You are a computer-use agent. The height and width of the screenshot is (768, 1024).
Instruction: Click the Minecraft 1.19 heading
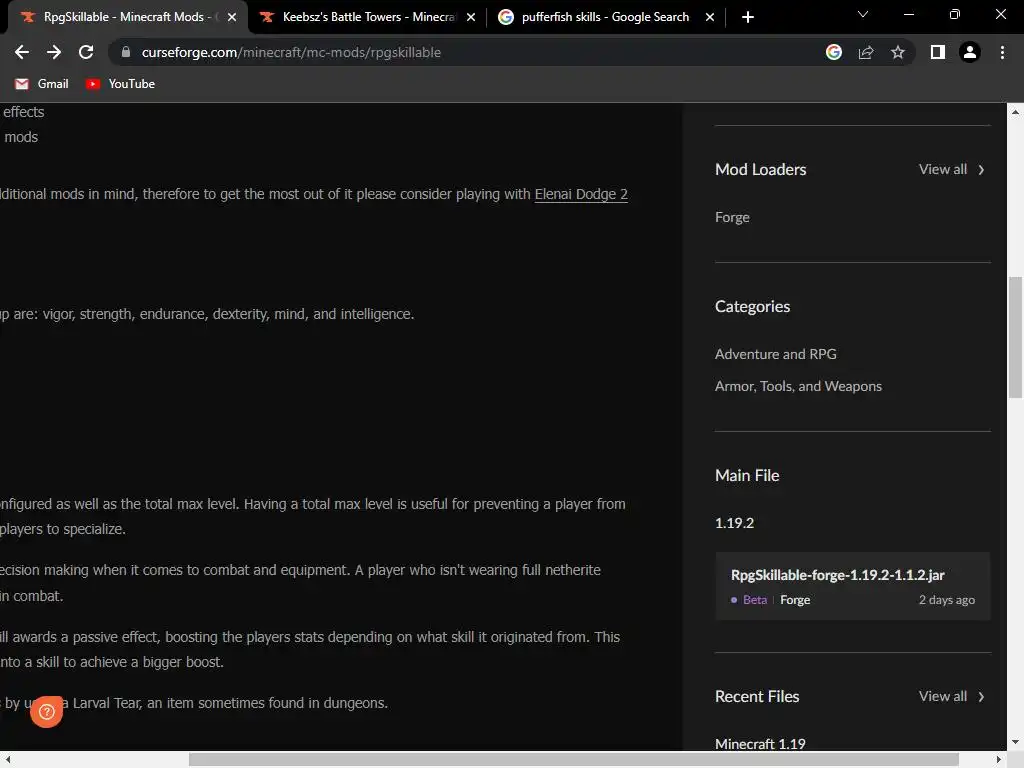[760, 744]
